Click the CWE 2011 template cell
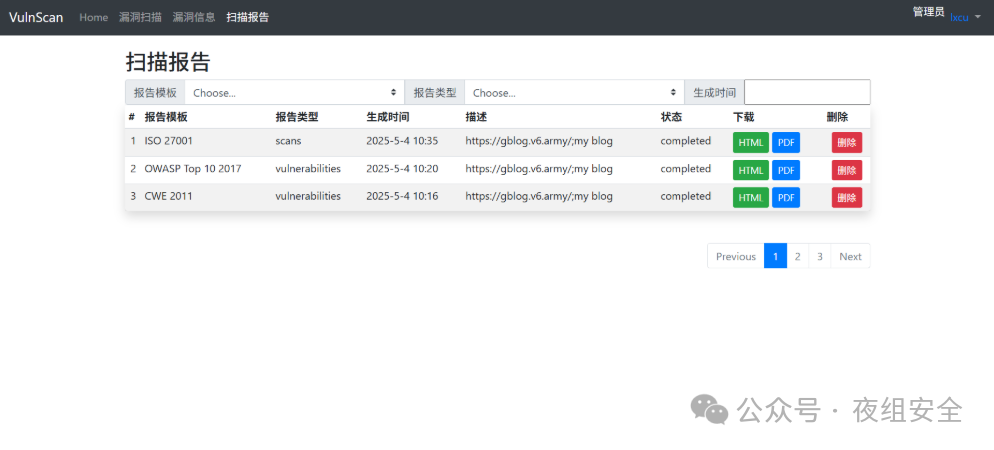Screen dimensions: 994x450 168,196
